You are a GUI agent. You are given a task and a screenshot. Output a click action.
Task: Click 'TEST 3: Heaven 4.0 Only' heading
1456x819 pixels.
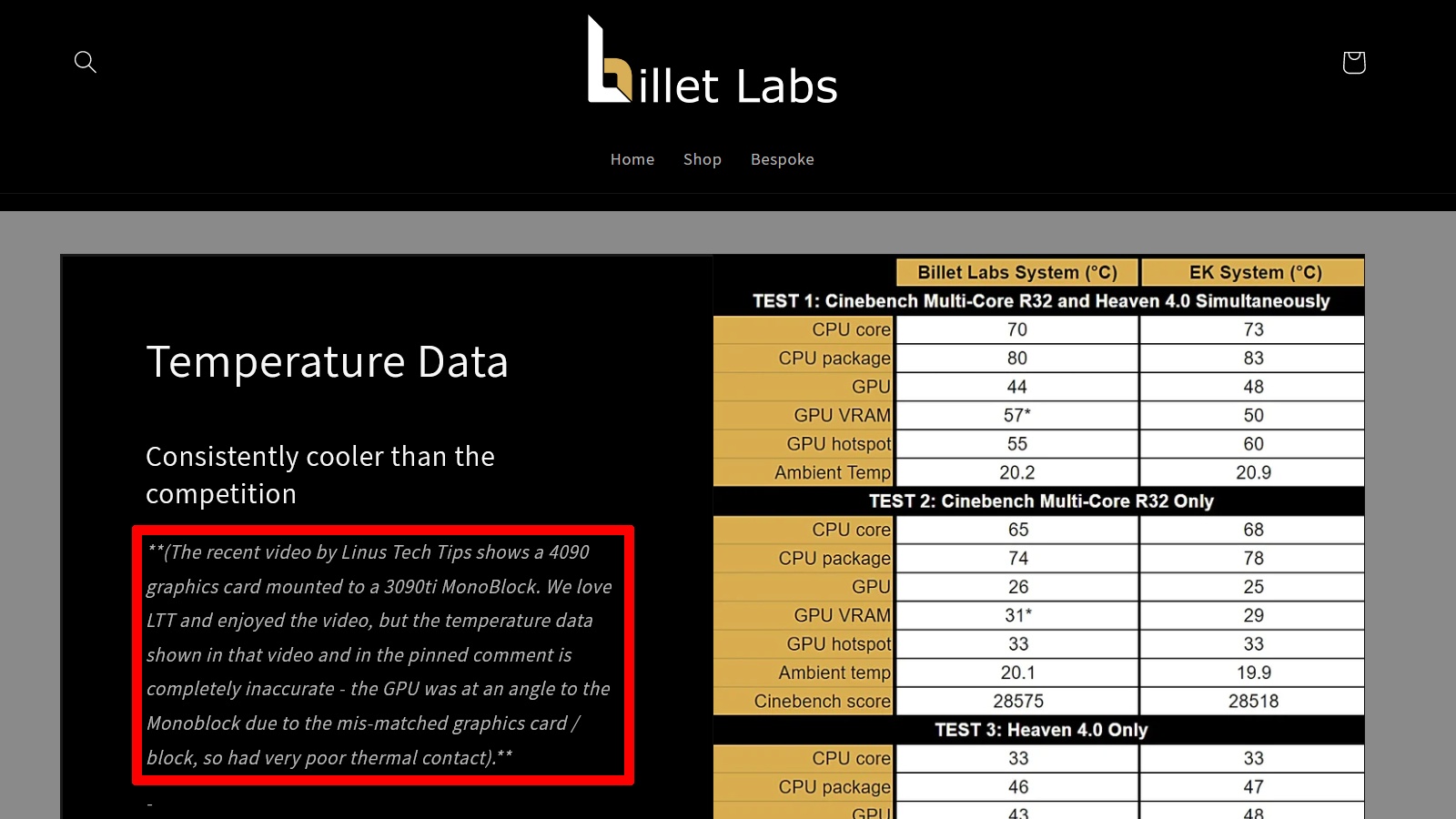click(1041, 730)
